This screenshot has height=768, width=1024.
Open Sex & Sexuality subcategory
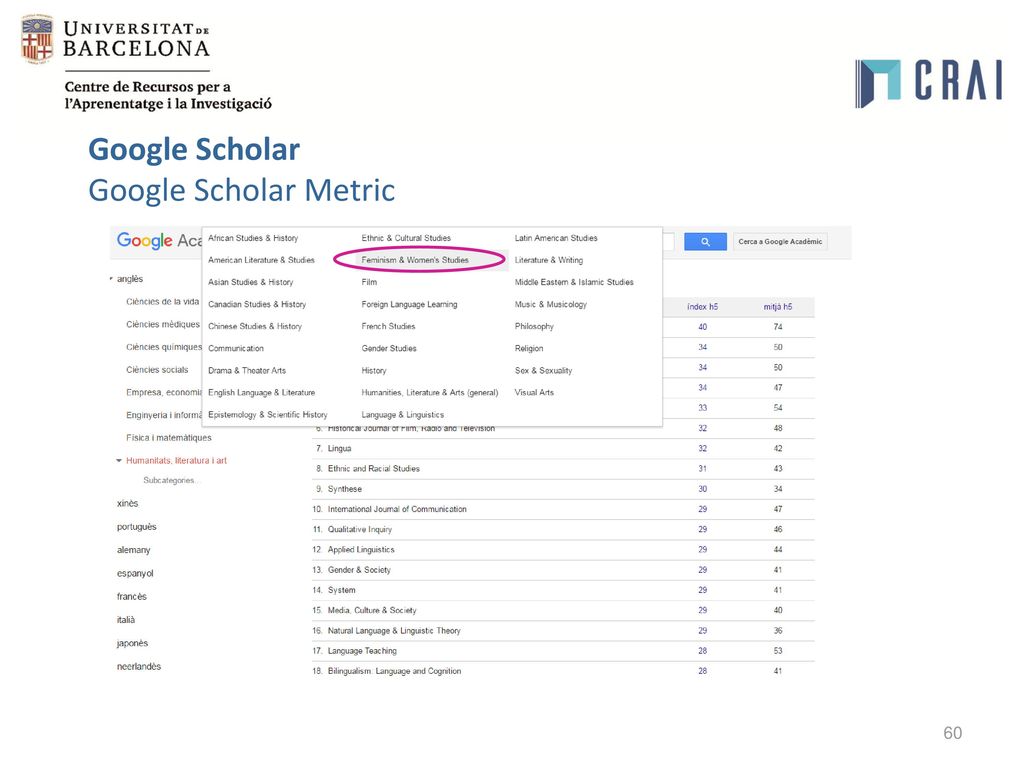pos(543,370)
